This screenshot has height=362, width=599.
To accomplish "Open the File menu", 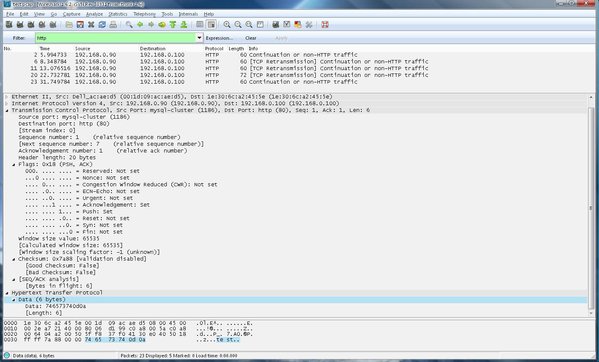I will click(10, 14).
